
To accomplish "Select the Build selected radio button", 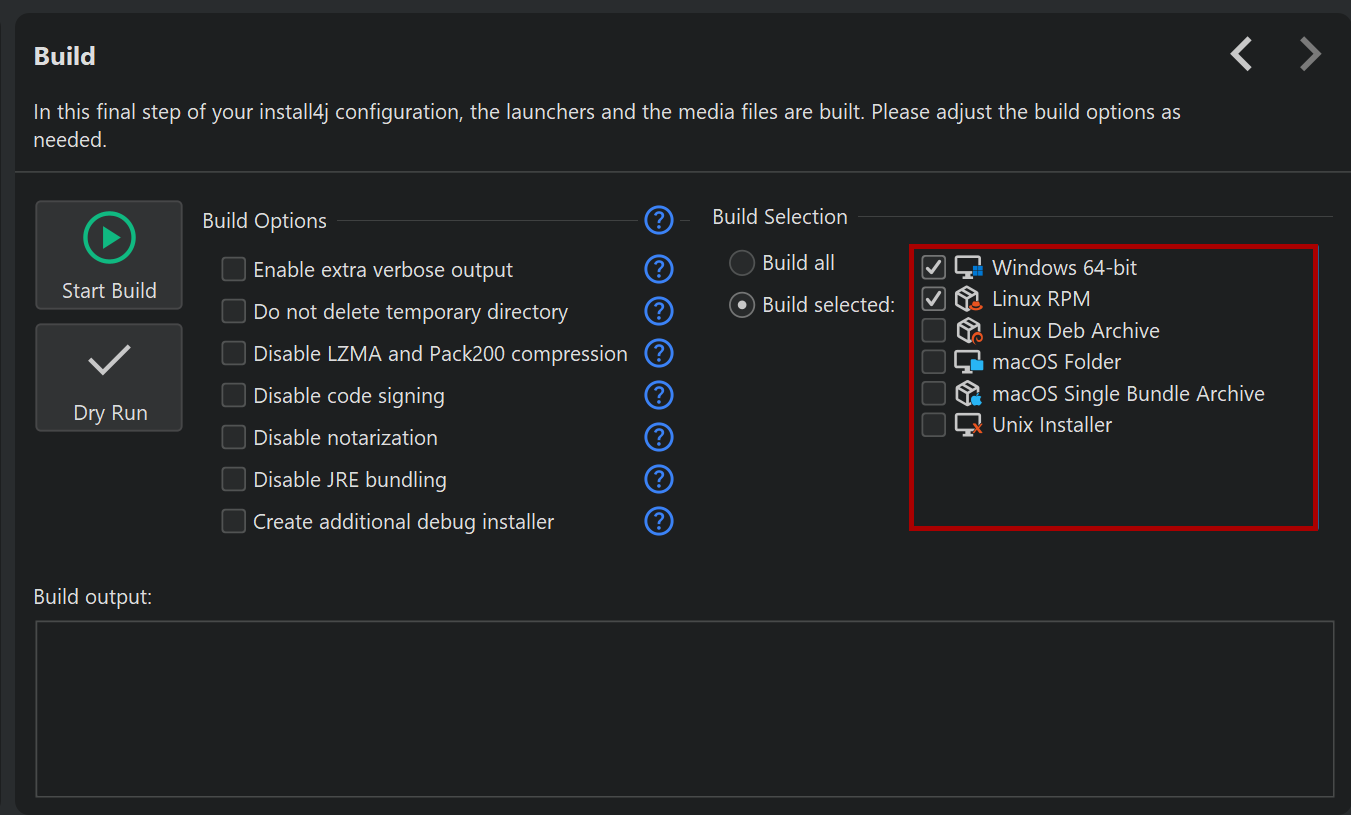I will pyautogui.click(x=742, y=305).
